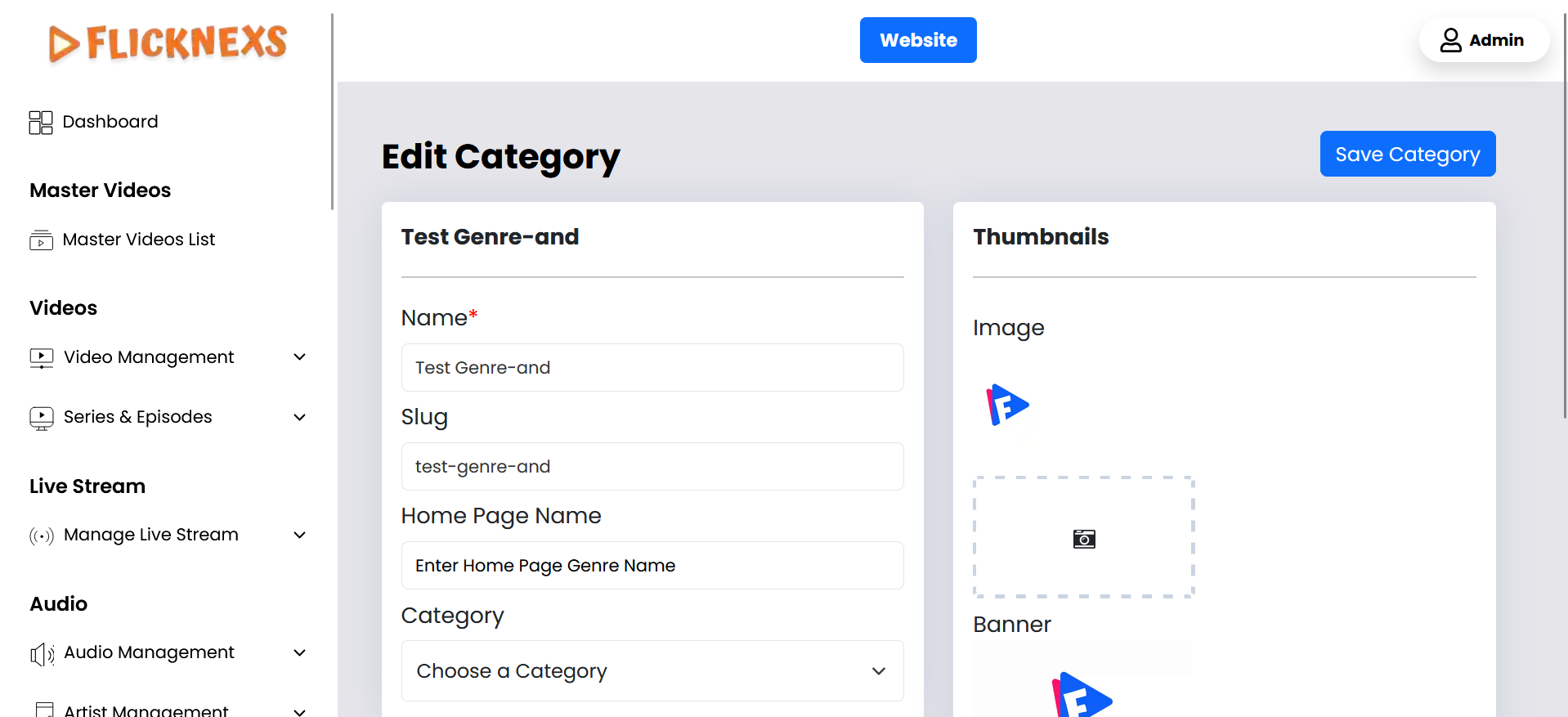Screen dimensions: 1568x717
Task: Expand the Video Management submenu chevron
Action: pos(300,357)
